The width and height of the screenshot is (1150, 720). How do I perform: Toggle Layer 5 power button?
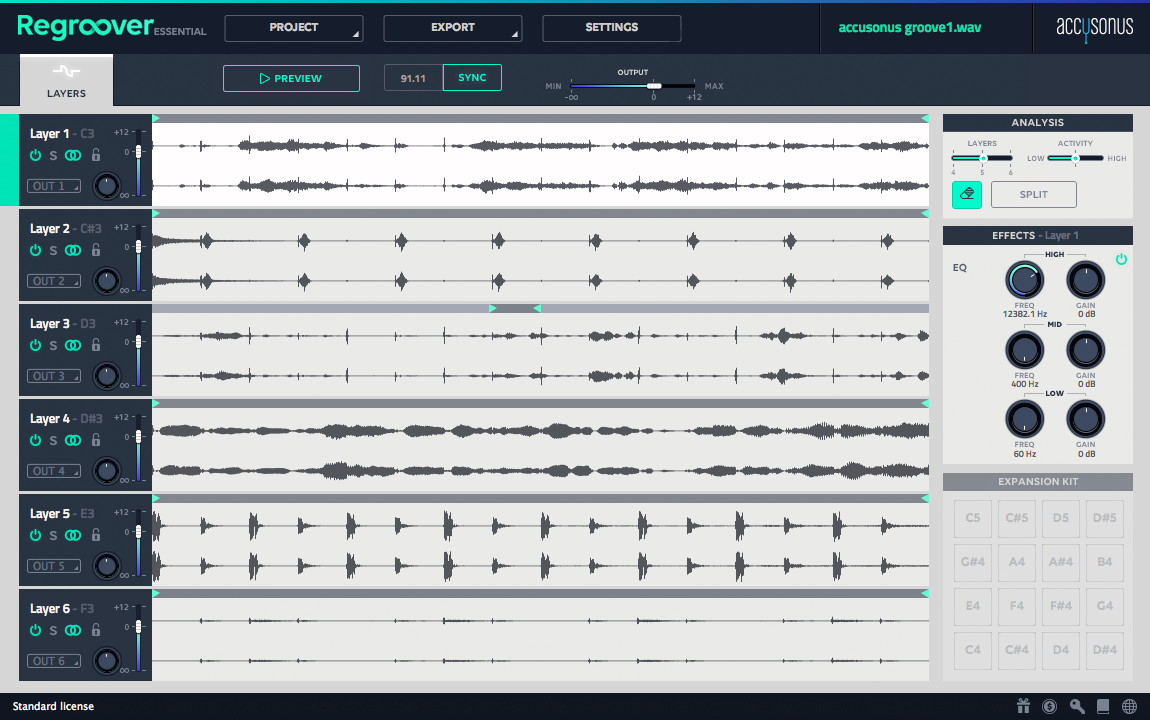35,535
